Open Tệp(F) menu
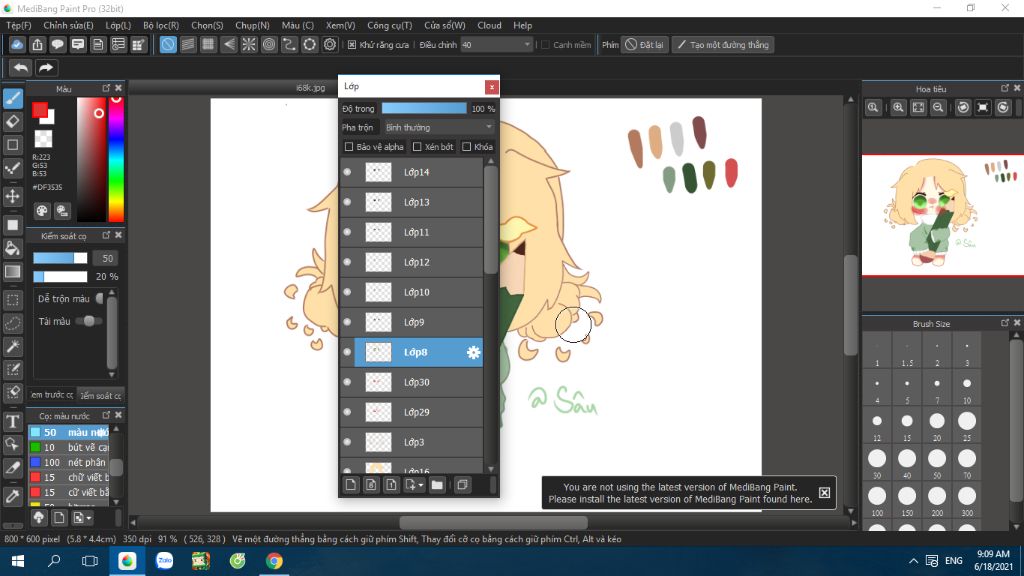Image resolution: width=1024 pixels, height=576 pixels. [19, 25]
